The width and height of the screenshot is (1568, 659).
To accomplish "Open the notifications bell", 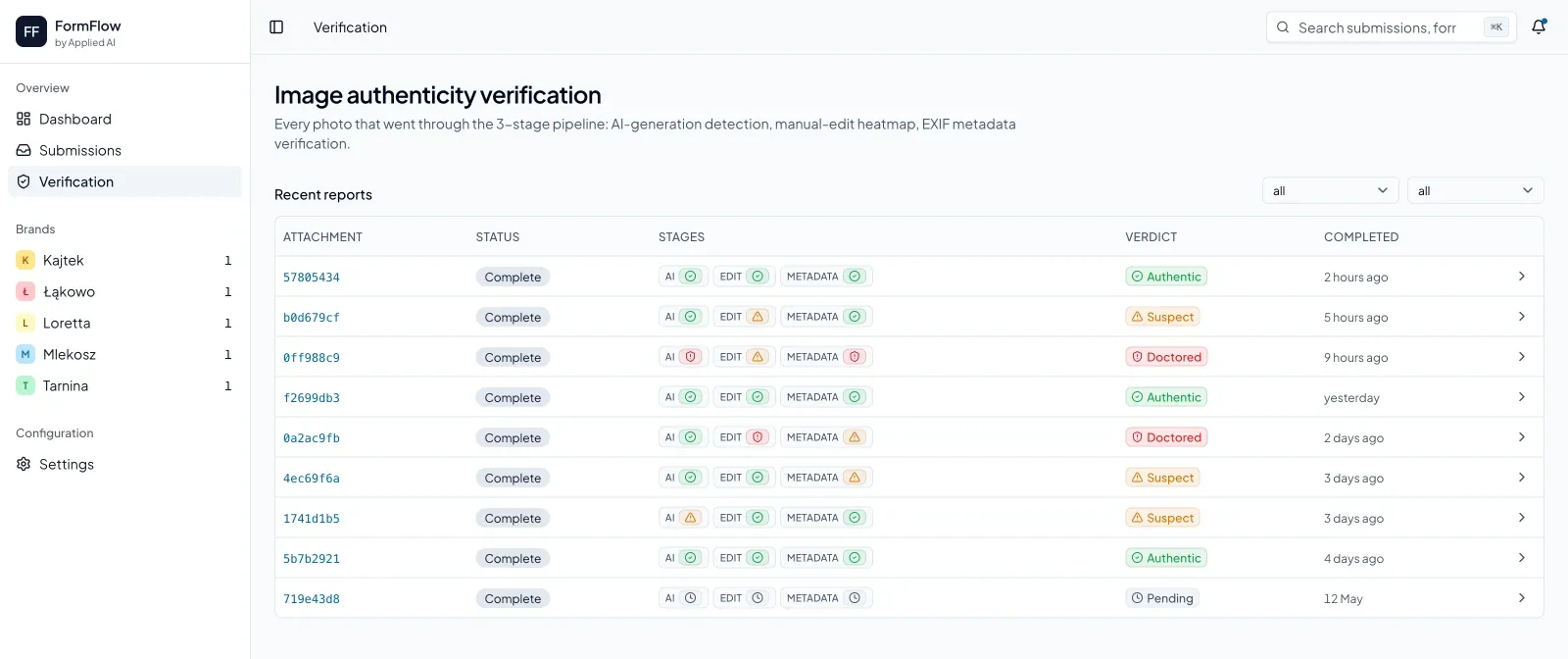I will [1539, 27].
